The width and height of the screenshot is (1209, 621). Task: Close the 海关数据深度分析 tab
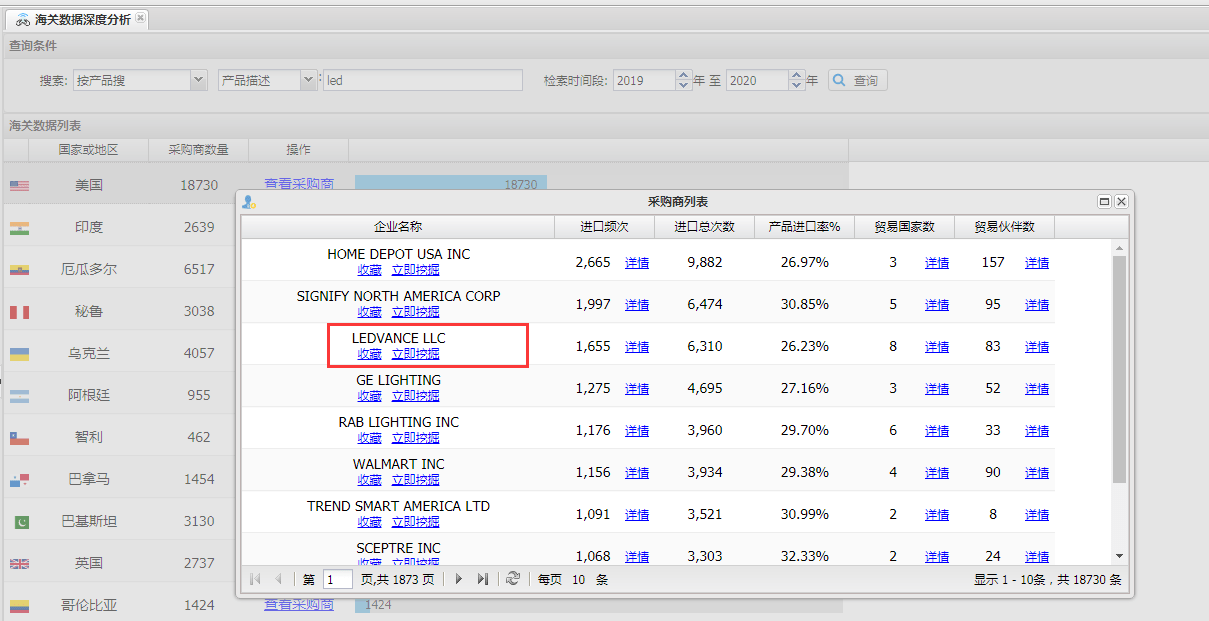coord(140,19)
